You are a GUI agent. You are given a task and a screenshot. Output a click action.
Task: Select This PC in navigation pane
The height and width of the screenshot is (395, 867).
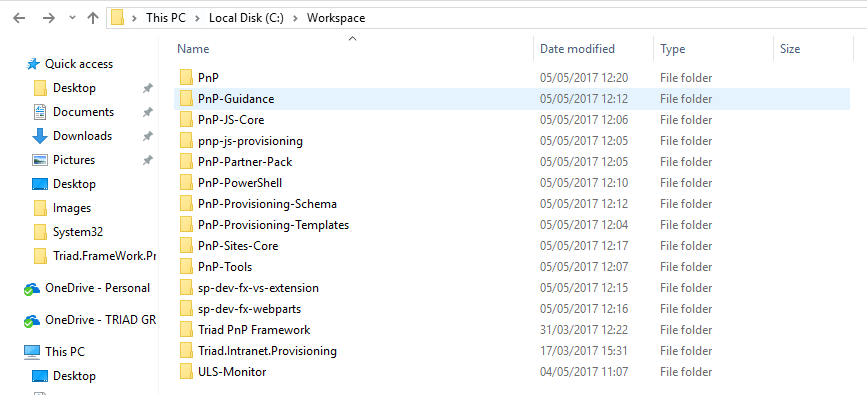[x=65, y=352]
